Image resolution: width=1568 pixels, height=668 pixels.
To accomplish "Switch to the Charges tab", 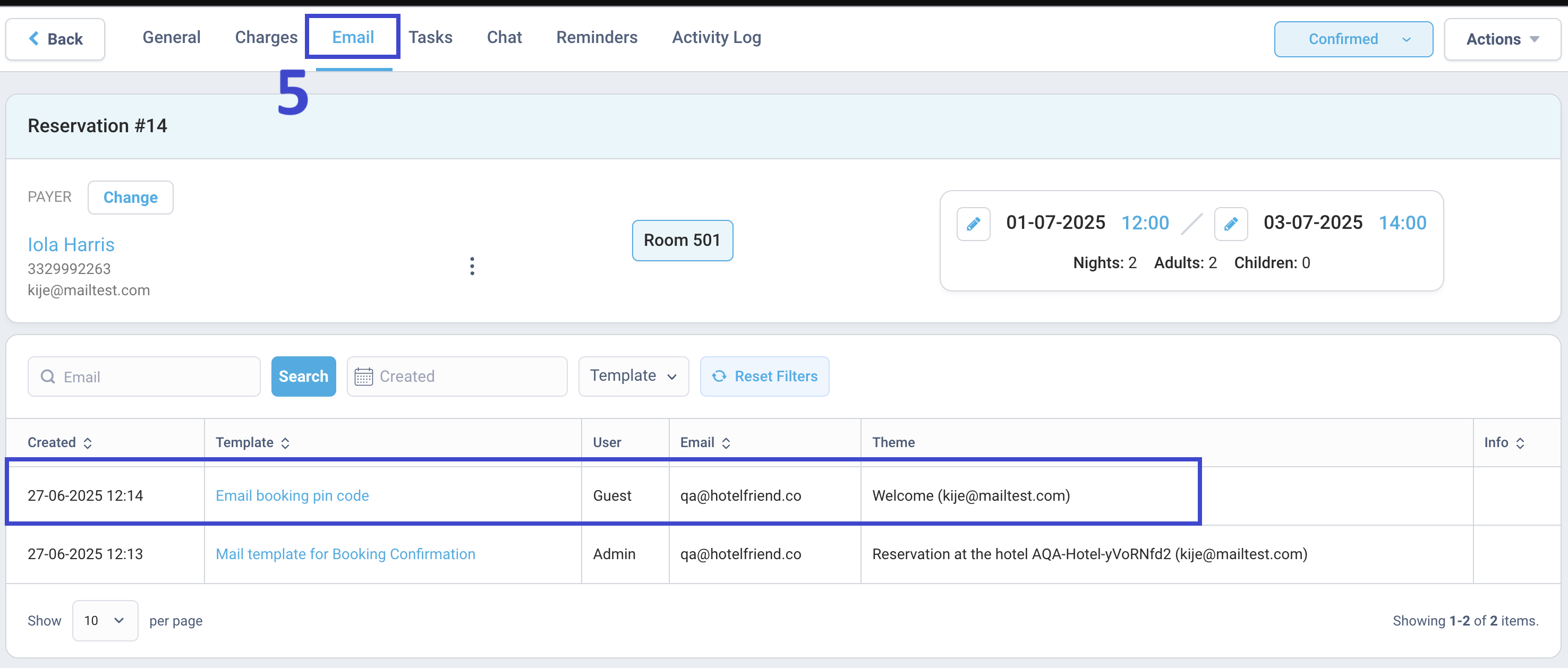I will pos(266,37).
